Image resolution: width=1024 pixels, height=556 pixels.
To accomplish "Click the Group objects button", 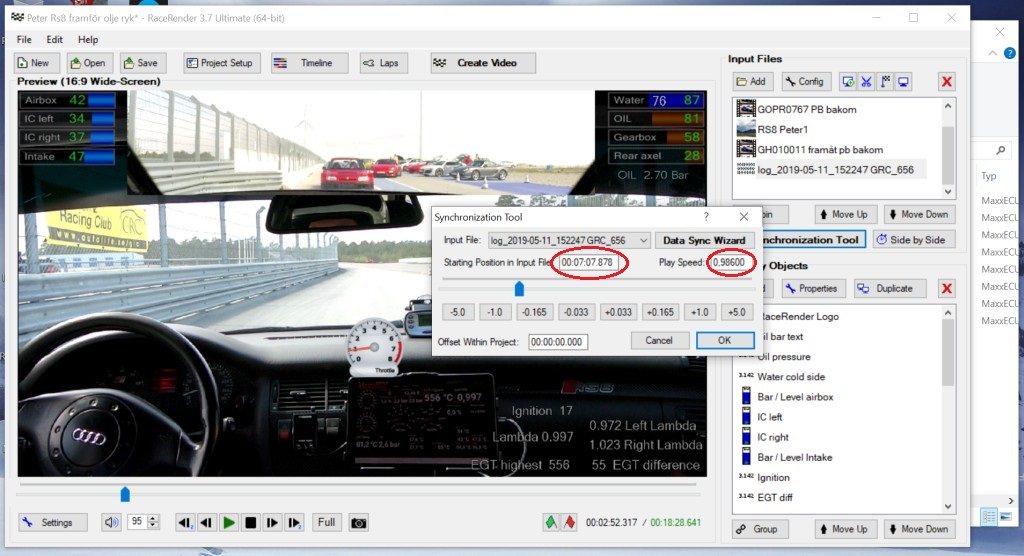I will (760, 529).
